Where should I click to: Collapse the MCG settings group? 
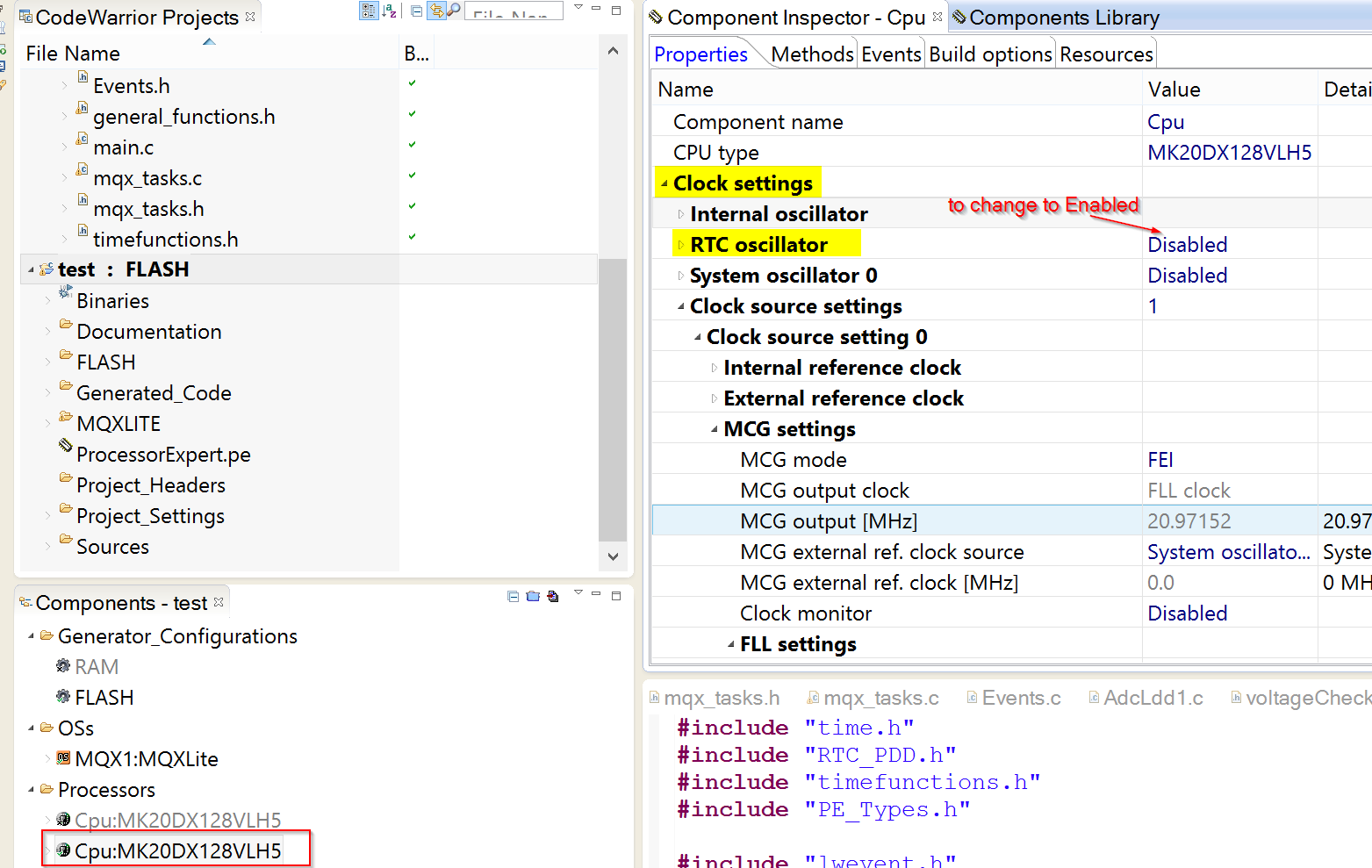[x=714, y=428]
